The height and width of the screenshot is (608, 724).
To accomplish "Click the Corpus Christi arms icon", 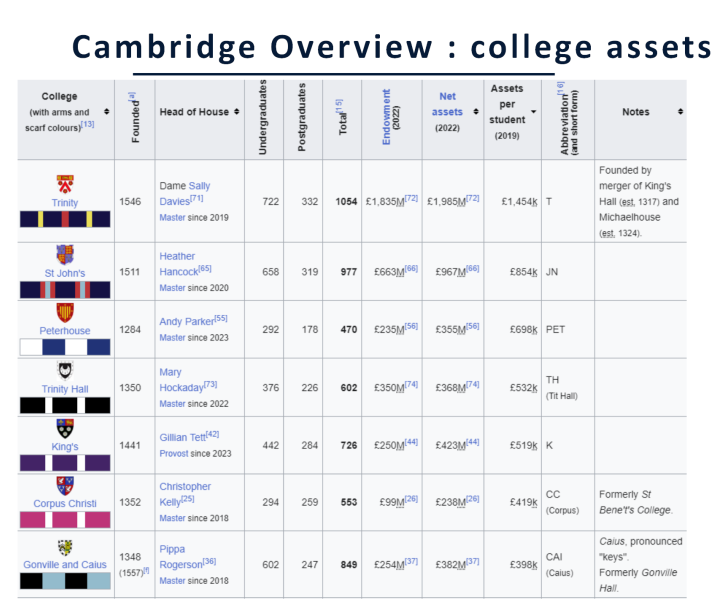I will click(65, 486).
